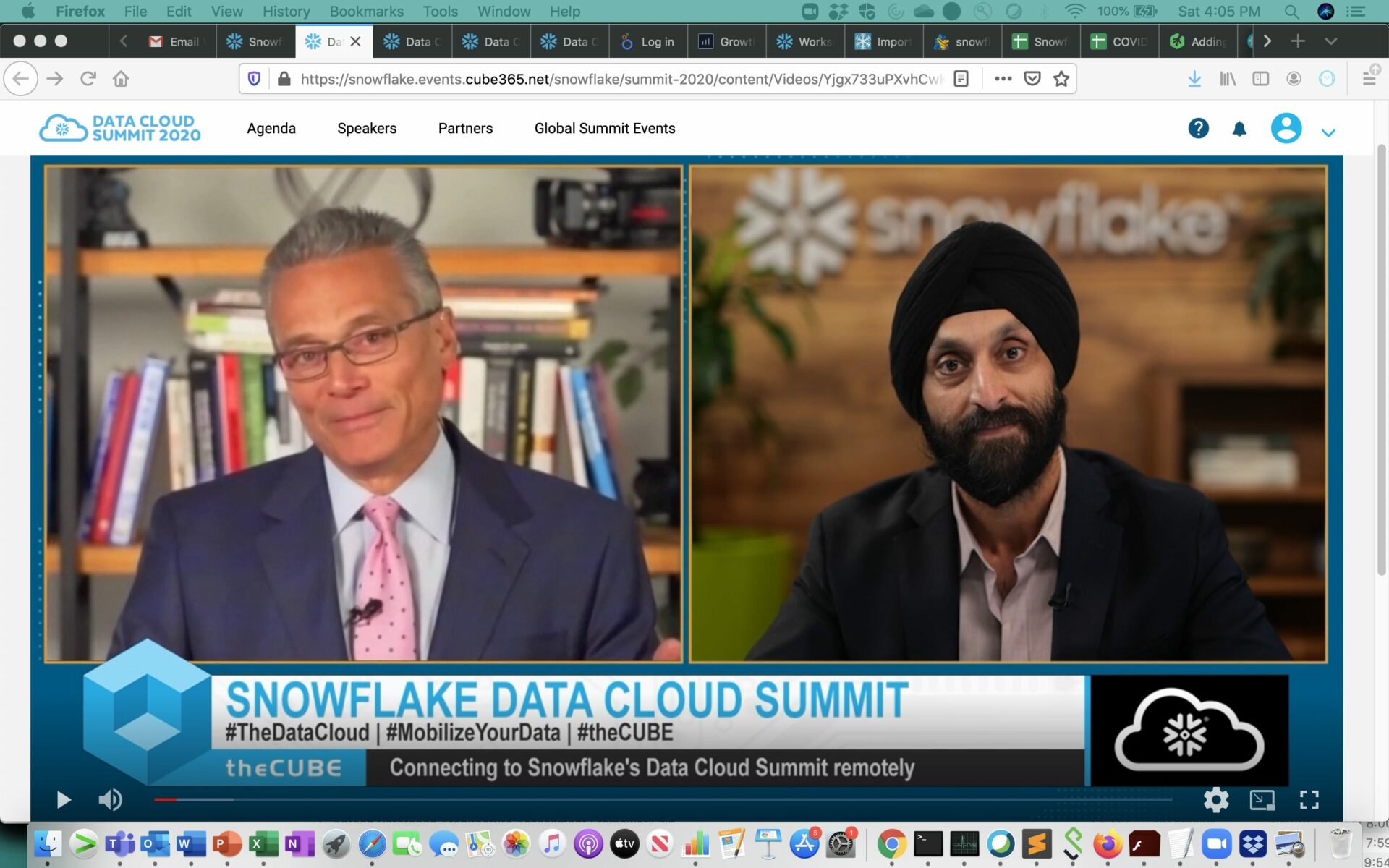The height and width of the screenshot is (868, 1389).
Task: Open the History menu
Action: coord(286,12)
